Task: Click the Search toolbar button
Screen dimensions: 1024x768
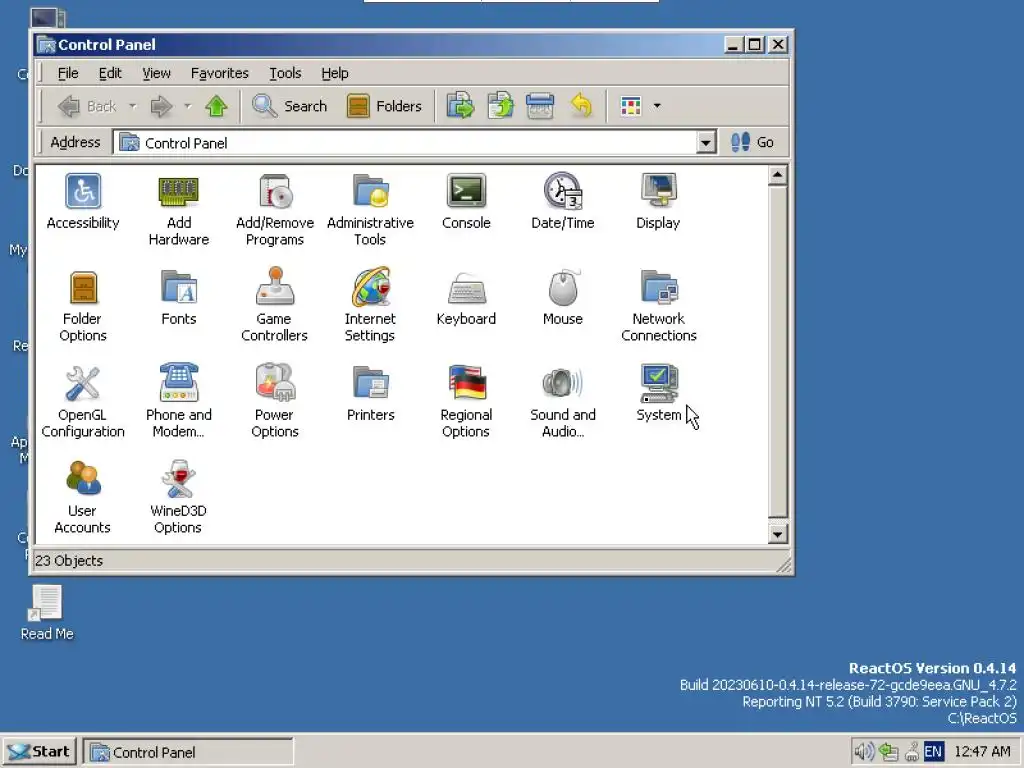Action: click(x=289, y=106)
